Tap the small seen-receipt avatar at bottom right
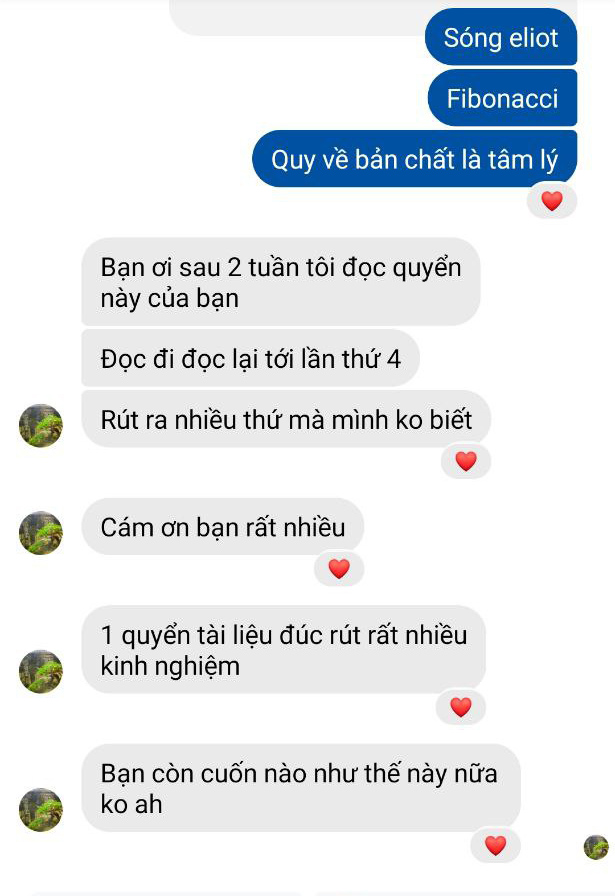The width and height of the screenshot is (615, 896). 596,847
